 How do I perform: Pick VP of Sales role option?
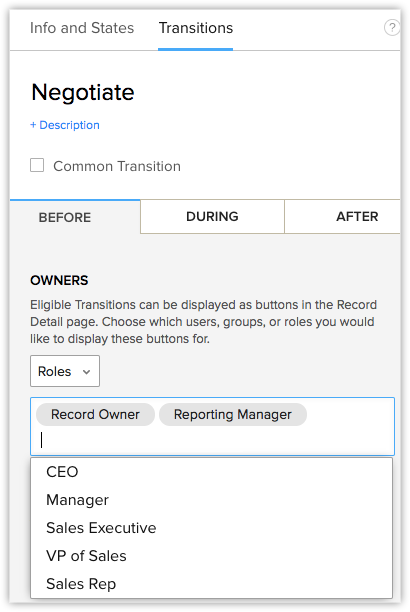(211, 556)
